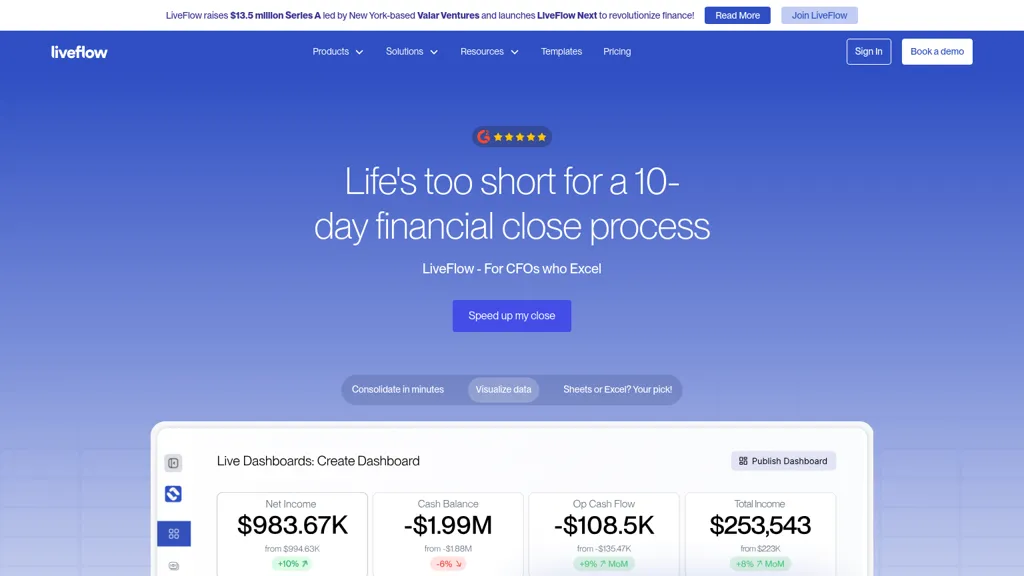Viewport: 1024px width, 576px height.
Task: Click Book a demo
Action: [x=937, y=52]
